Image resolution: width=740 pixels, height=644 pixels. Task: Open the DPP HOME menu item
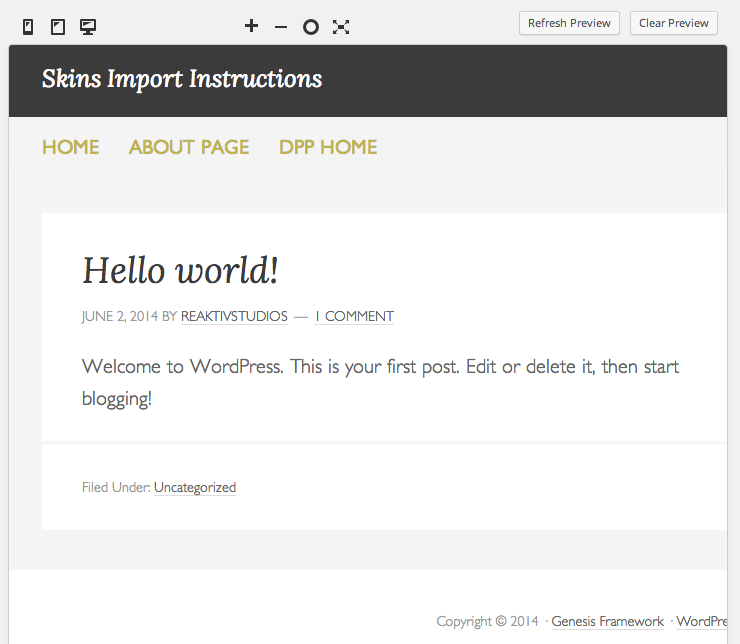point(328,147)
